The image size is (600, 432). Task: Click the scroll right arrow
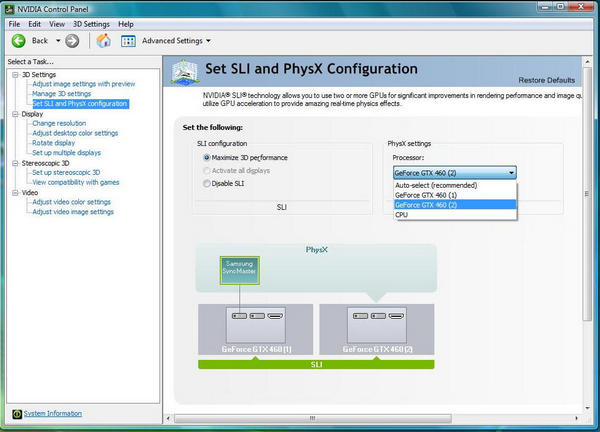tap(576, 418)
